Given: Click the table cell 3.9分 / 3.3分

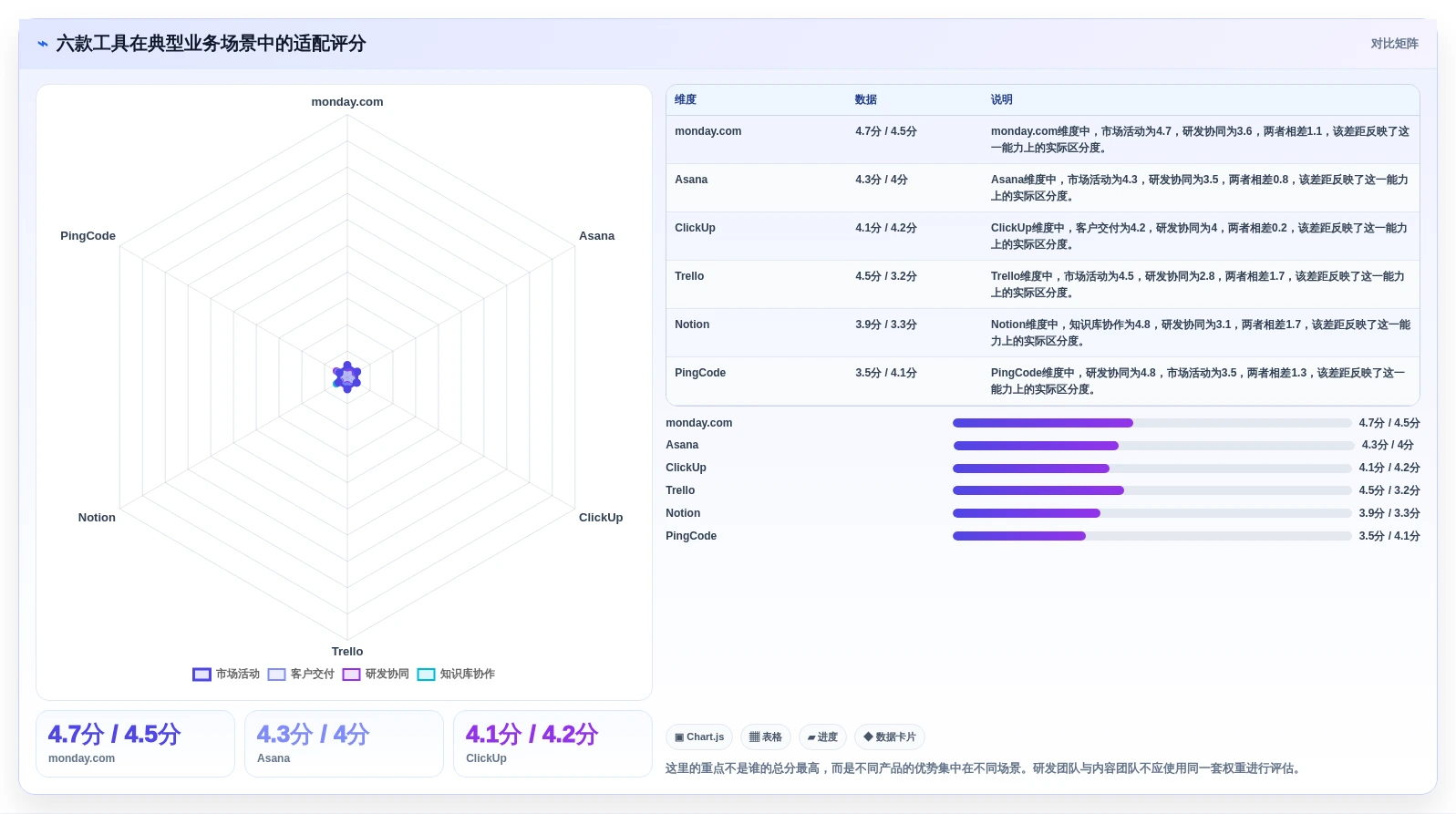Looking at the screenshot, I should pyautogui.click(x=886, y=325).
